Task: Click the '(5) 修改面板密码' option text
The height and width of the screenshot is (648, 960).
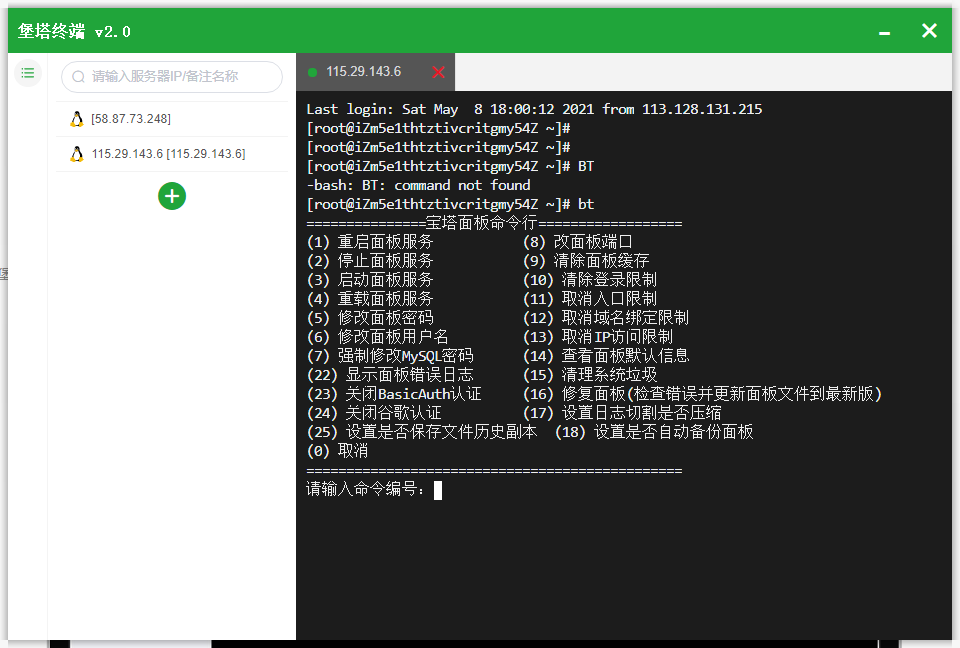Action: coord(370,318)
